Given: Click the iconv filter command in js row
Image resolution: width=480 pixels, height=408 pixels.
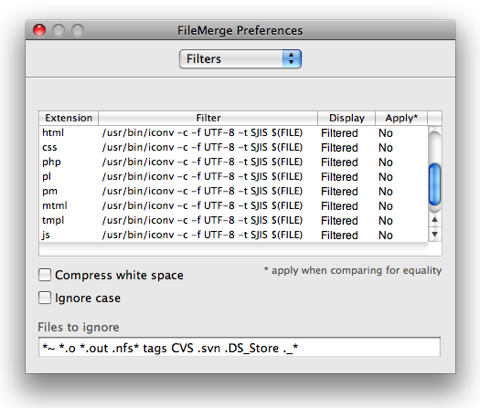Looking at the screenshot, I should [202, 235].
